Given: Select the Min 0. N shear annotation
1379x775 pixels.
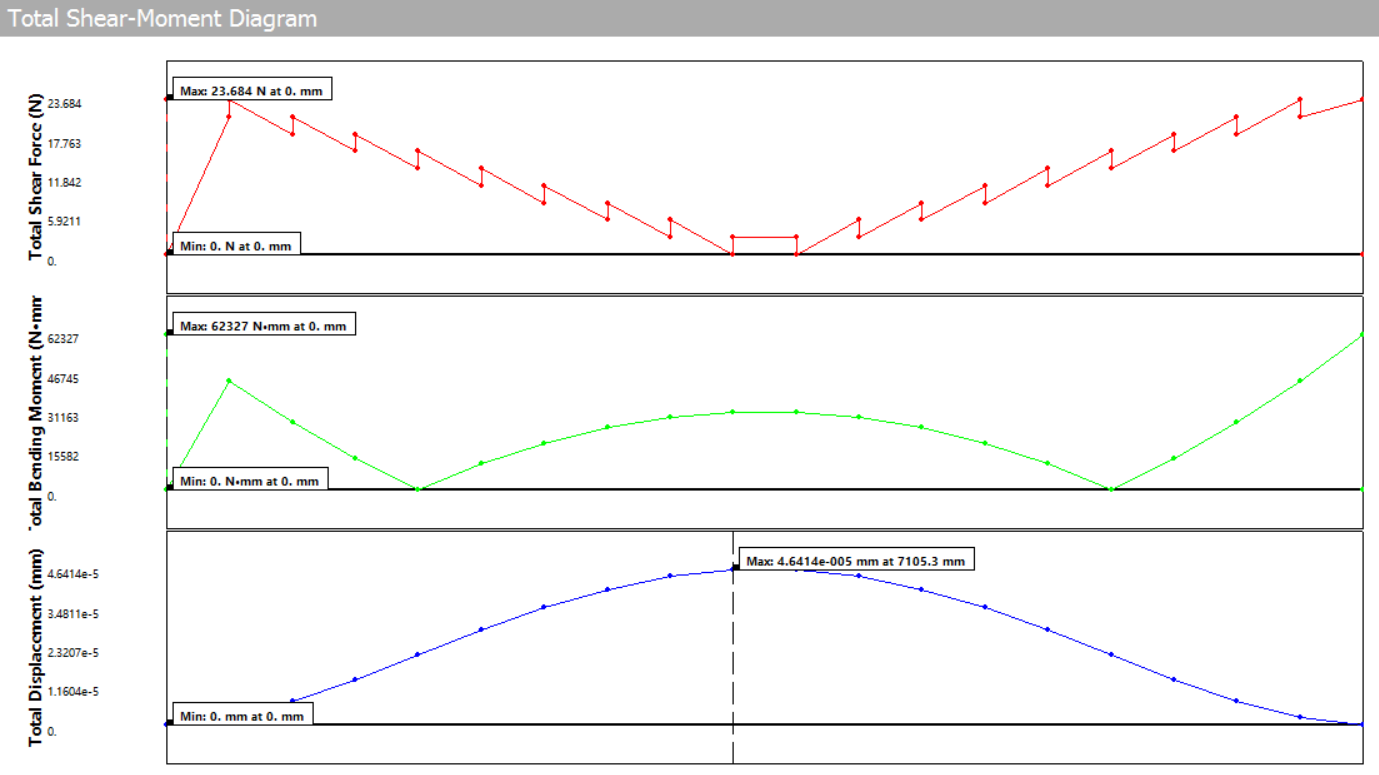Looking at the screenshot, I should [236, 243].
